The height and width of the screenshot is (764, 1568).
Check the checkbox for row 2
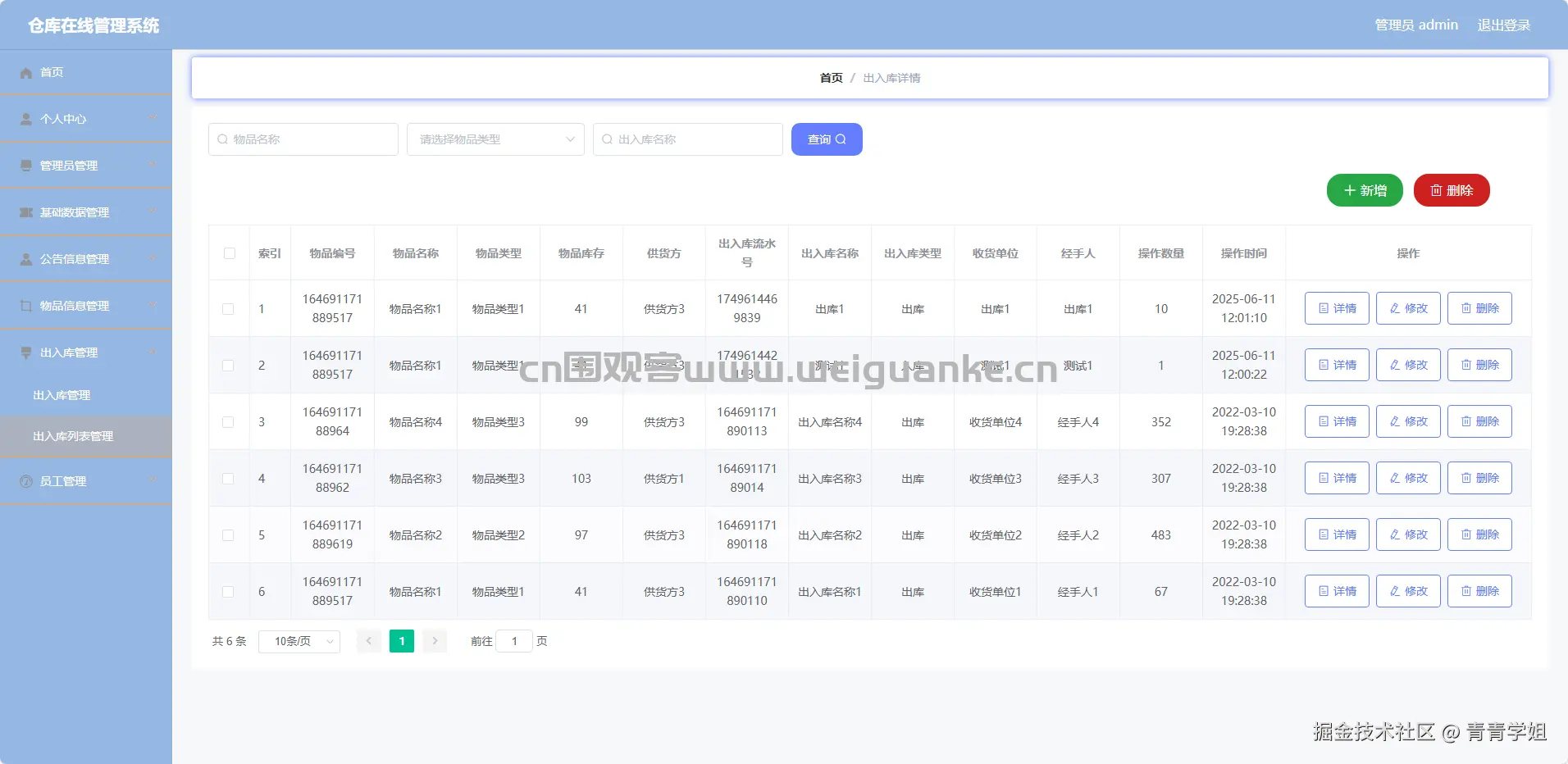click(x=228, y=366)
